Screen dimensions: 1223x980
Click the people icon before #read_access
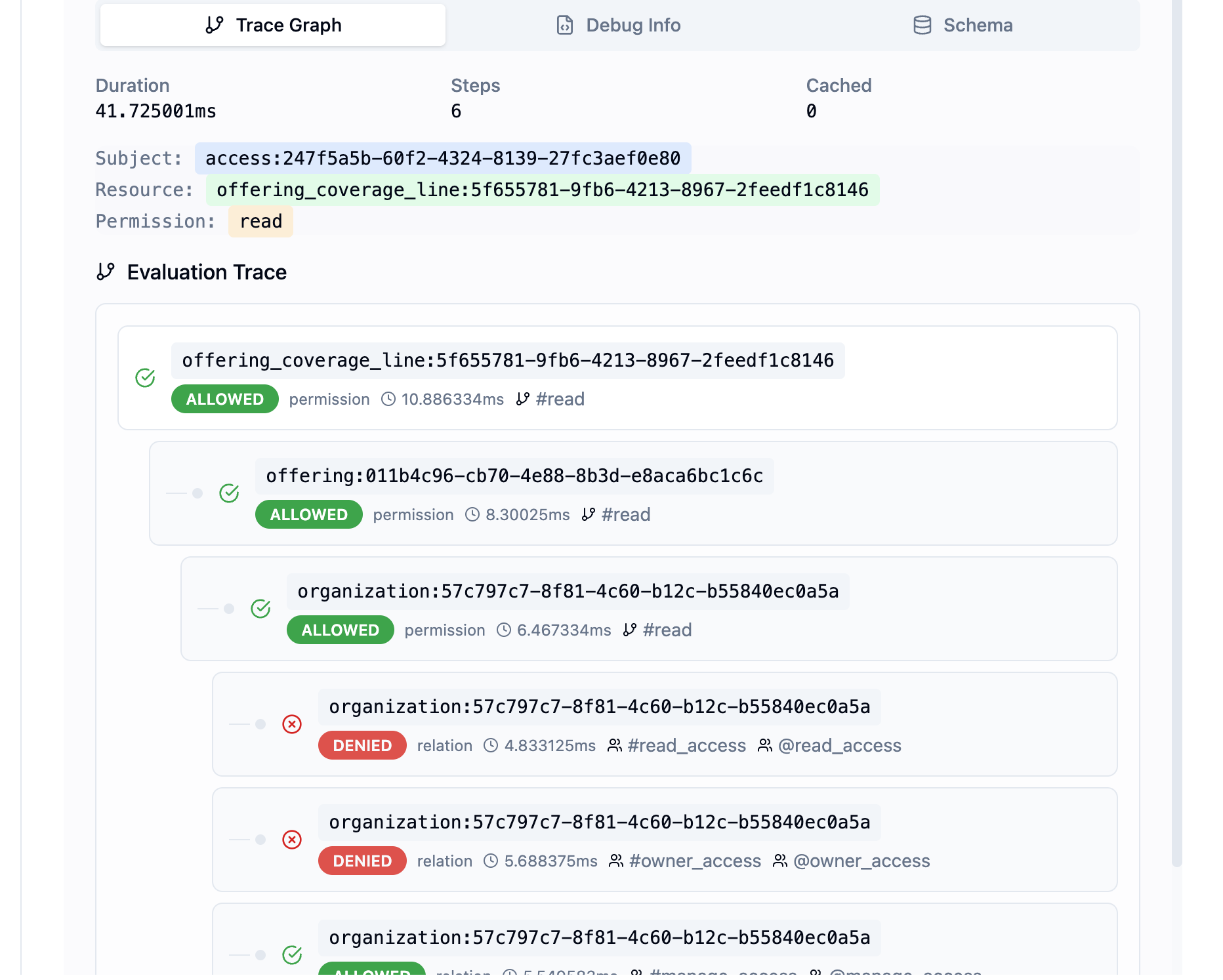pyautogui.click(x=615, y=745)
